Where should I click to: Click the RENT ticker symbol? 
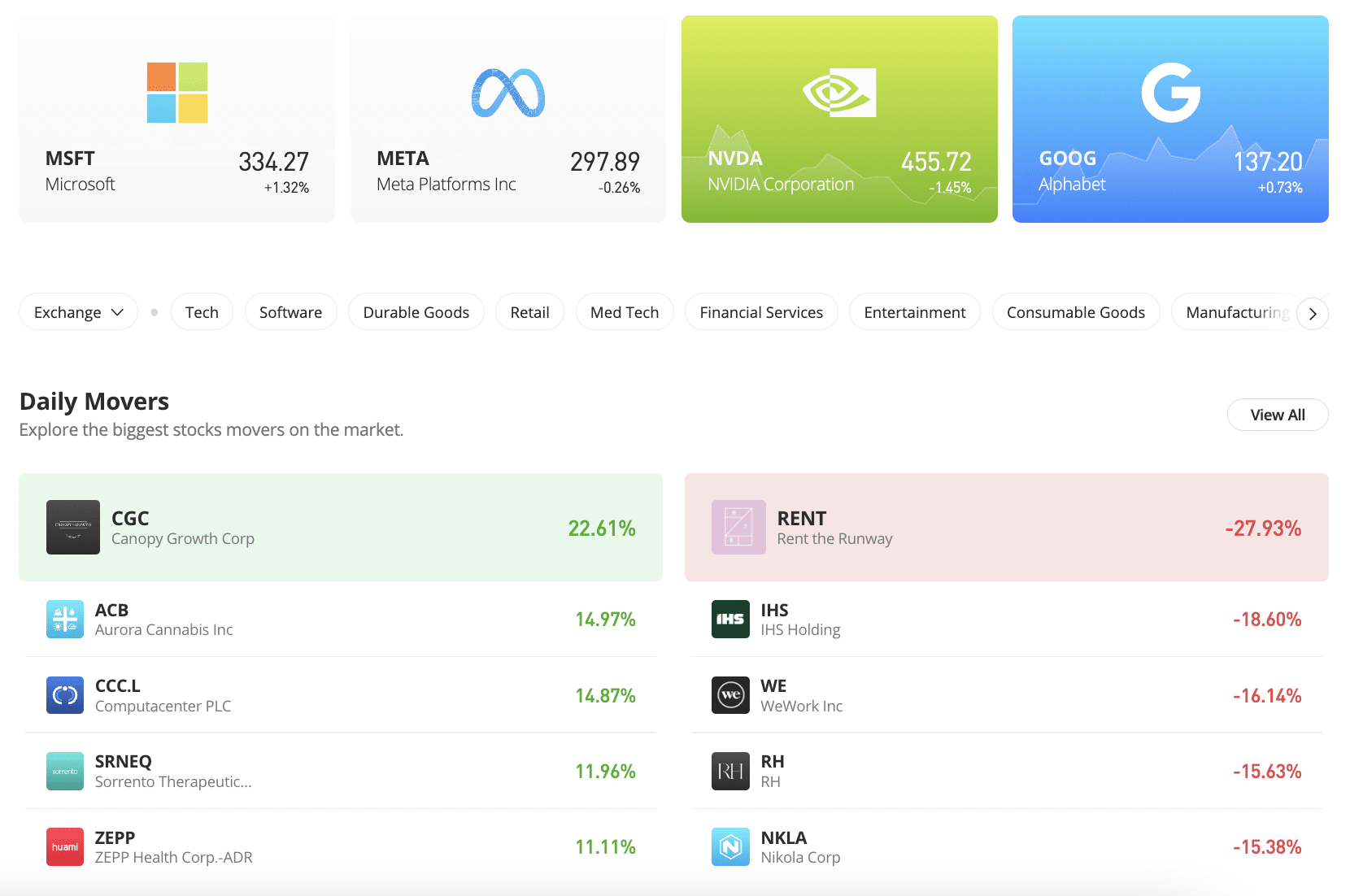(x=802, y=518)
